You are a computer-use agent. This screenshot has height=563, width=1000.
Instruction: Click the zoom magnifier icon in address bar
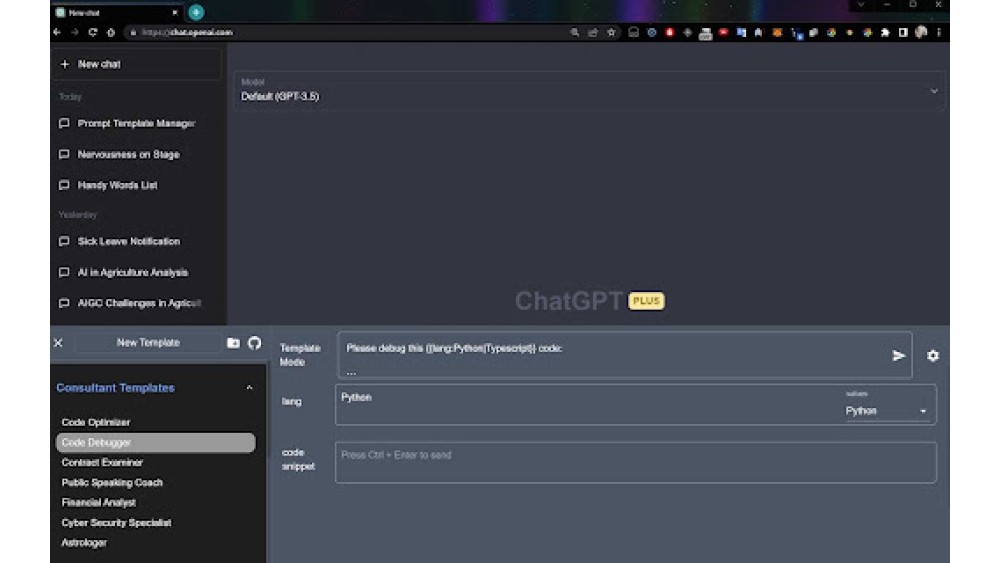click(575, 32)
